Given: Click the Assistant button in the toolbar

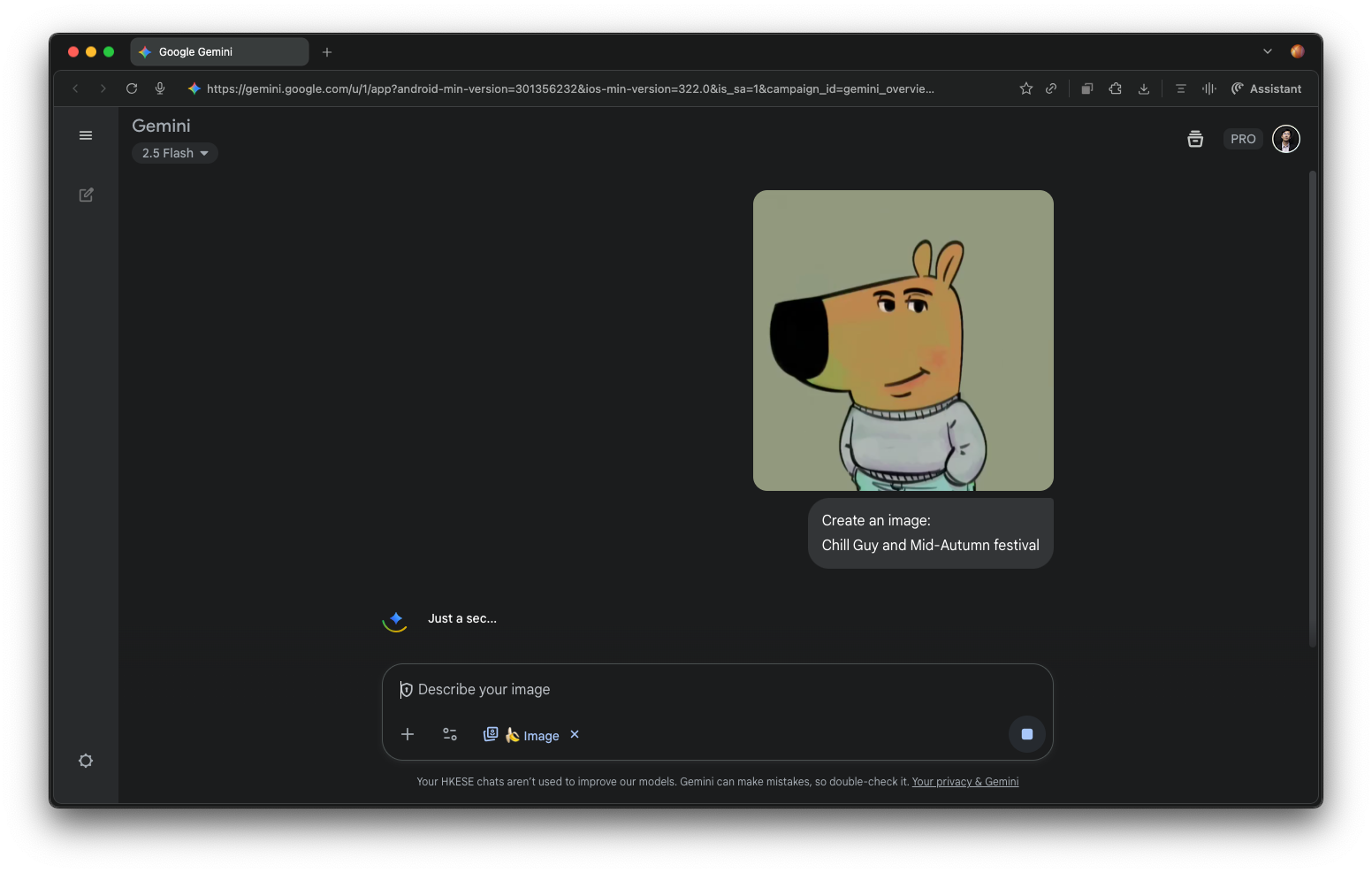Looking at the screenshot, I should pyautogui.click(x=1266, y=88).
